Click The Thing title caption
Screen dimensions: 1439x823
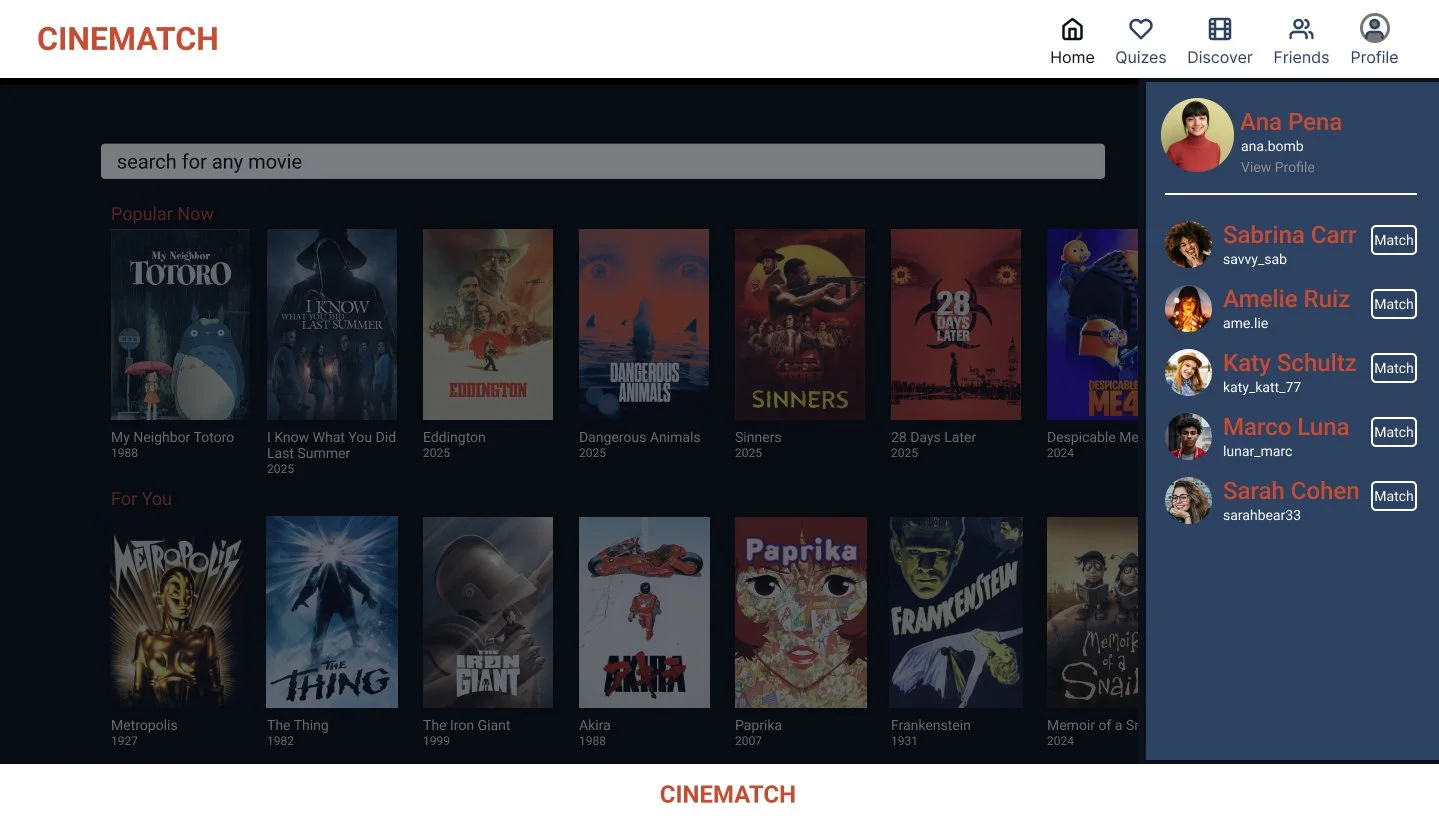297,725
